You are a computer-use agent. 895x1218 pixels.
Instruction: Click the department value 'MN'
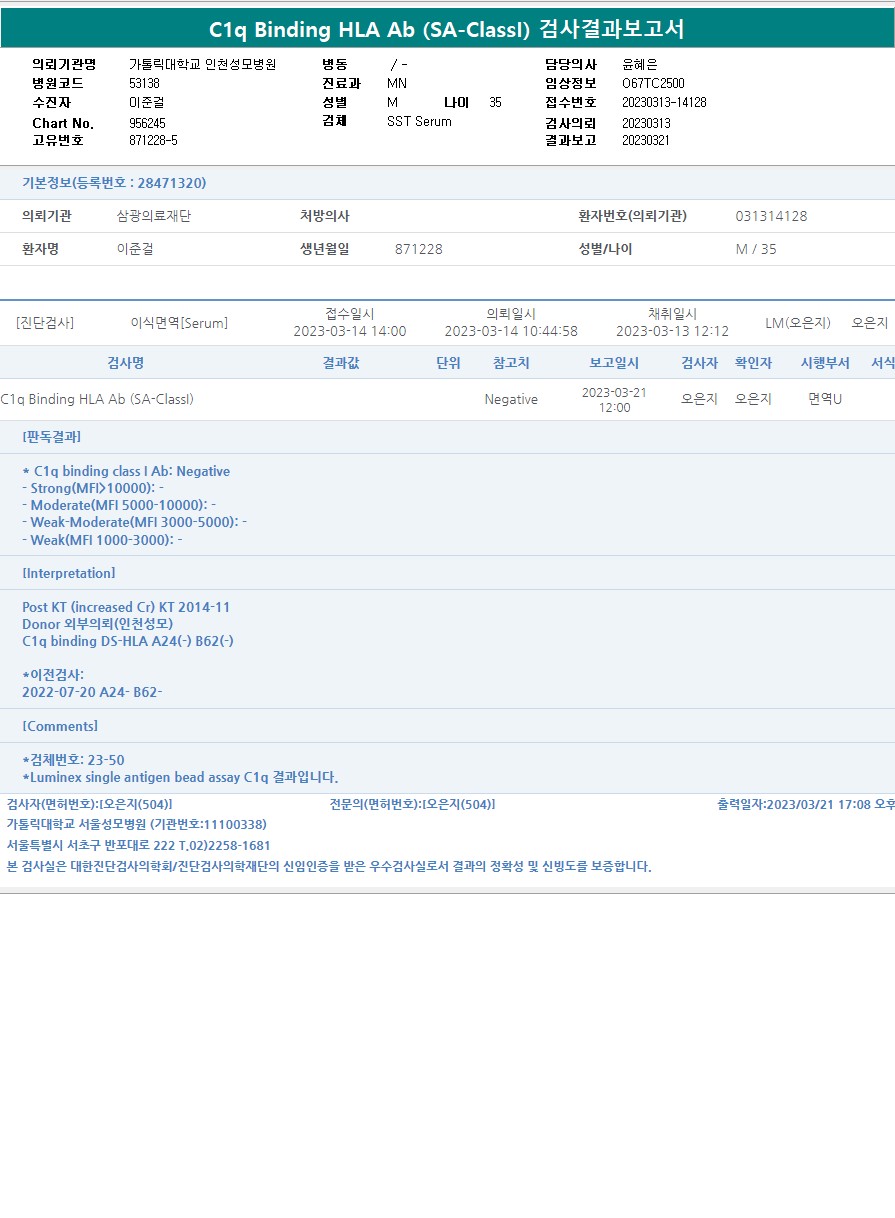point(397,83)
